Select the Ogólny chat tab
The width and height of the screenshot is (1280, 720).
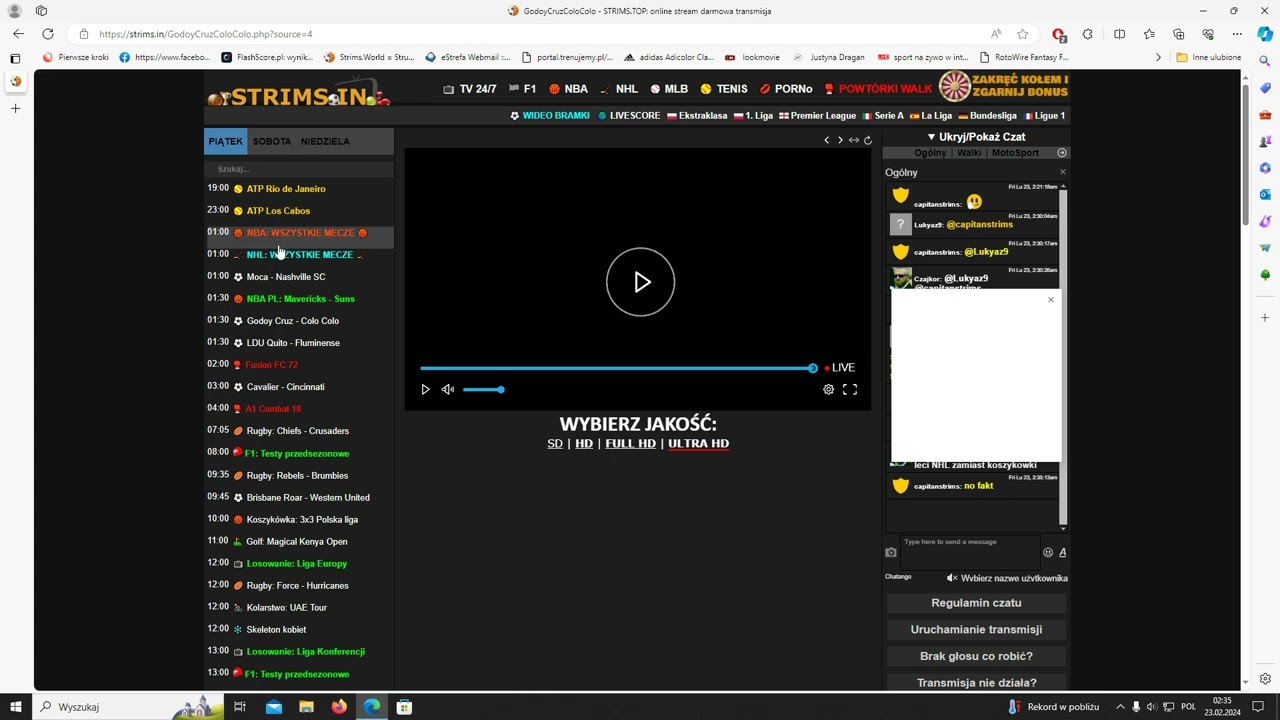tap(930, 153)
